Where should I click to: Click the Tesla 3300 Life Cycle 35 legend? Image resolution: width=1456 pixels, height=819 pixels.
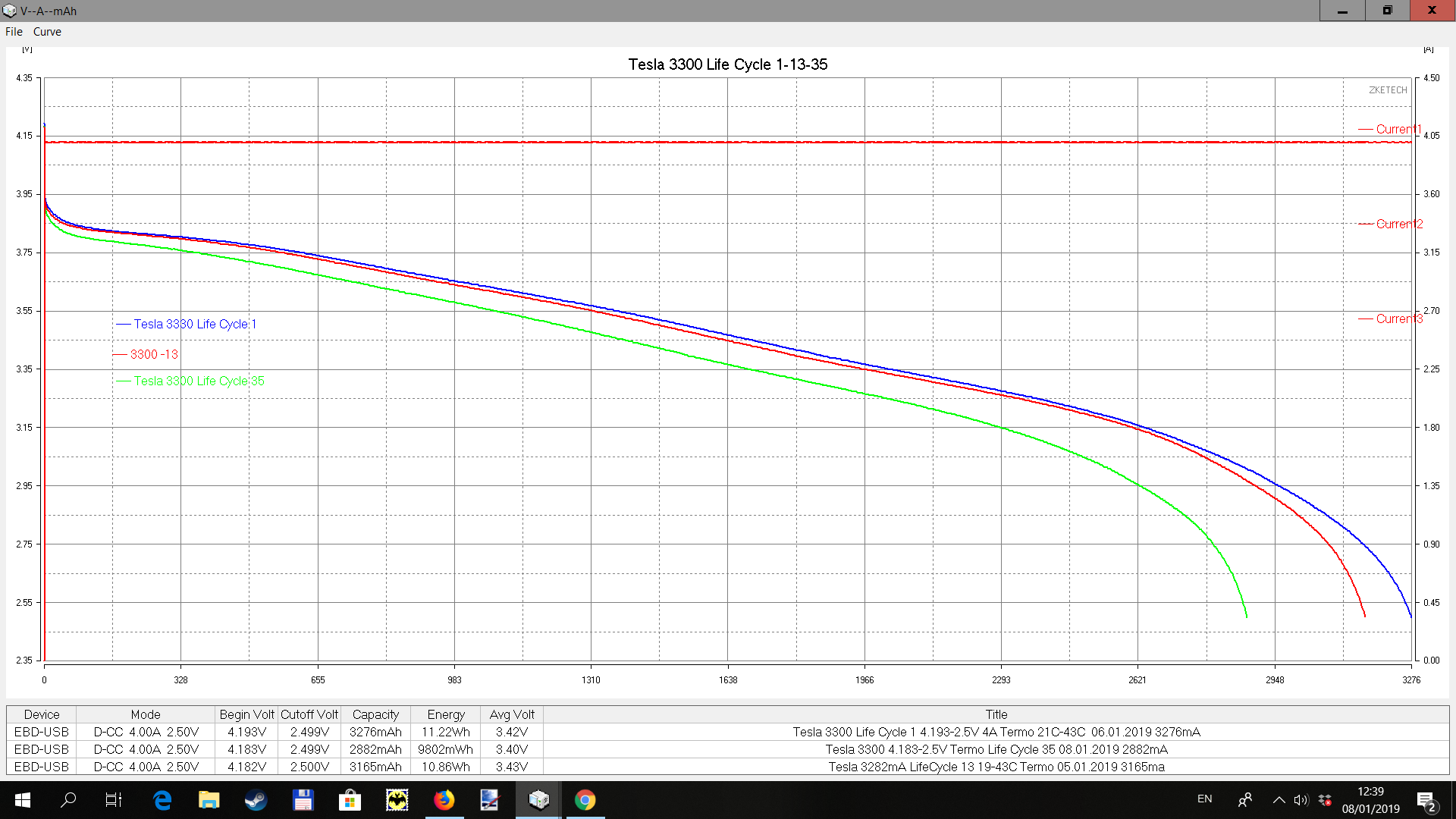(x=199, y=381)
